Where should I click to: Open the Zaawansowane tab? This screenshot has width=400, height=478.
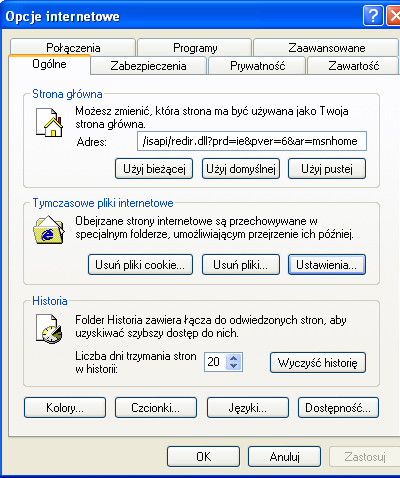[x=326, y=48]
